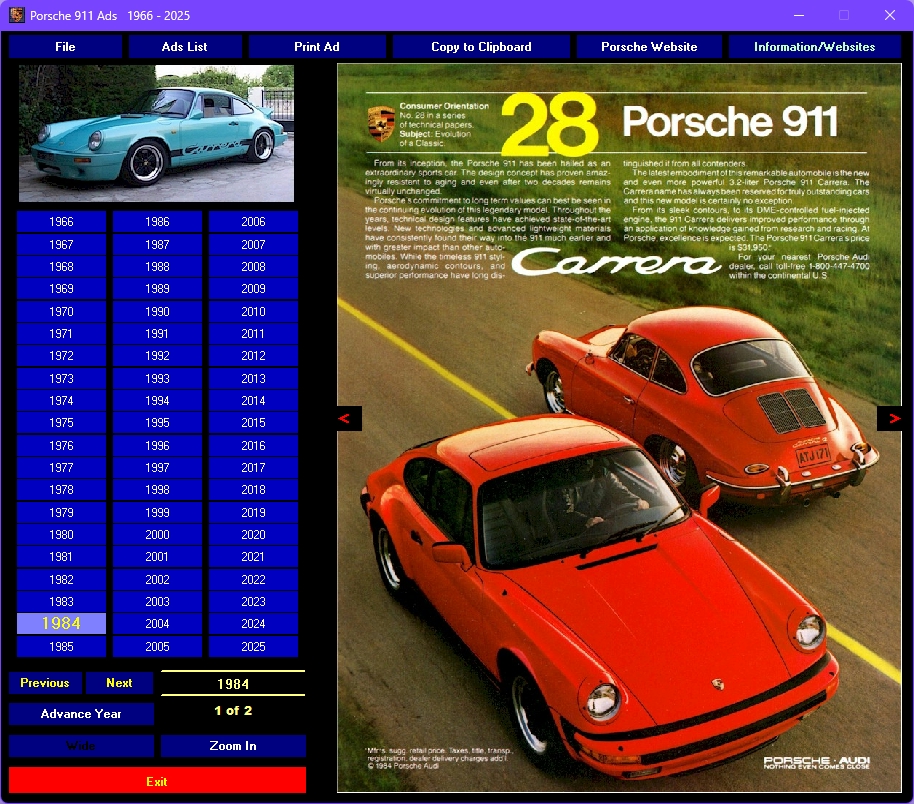Viewport: 914px width, 804px height.
Task: Select the year 2024
Action: [254, 624]
